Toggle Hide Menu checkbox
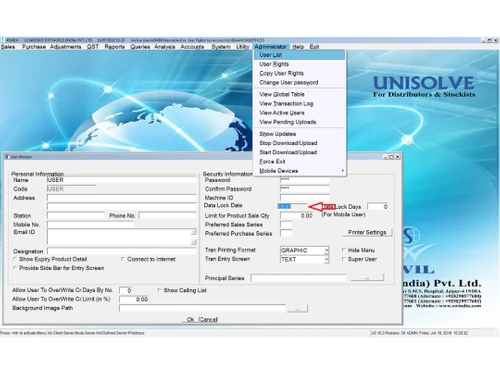Screen dimensions: 500x375 (344, 250)
